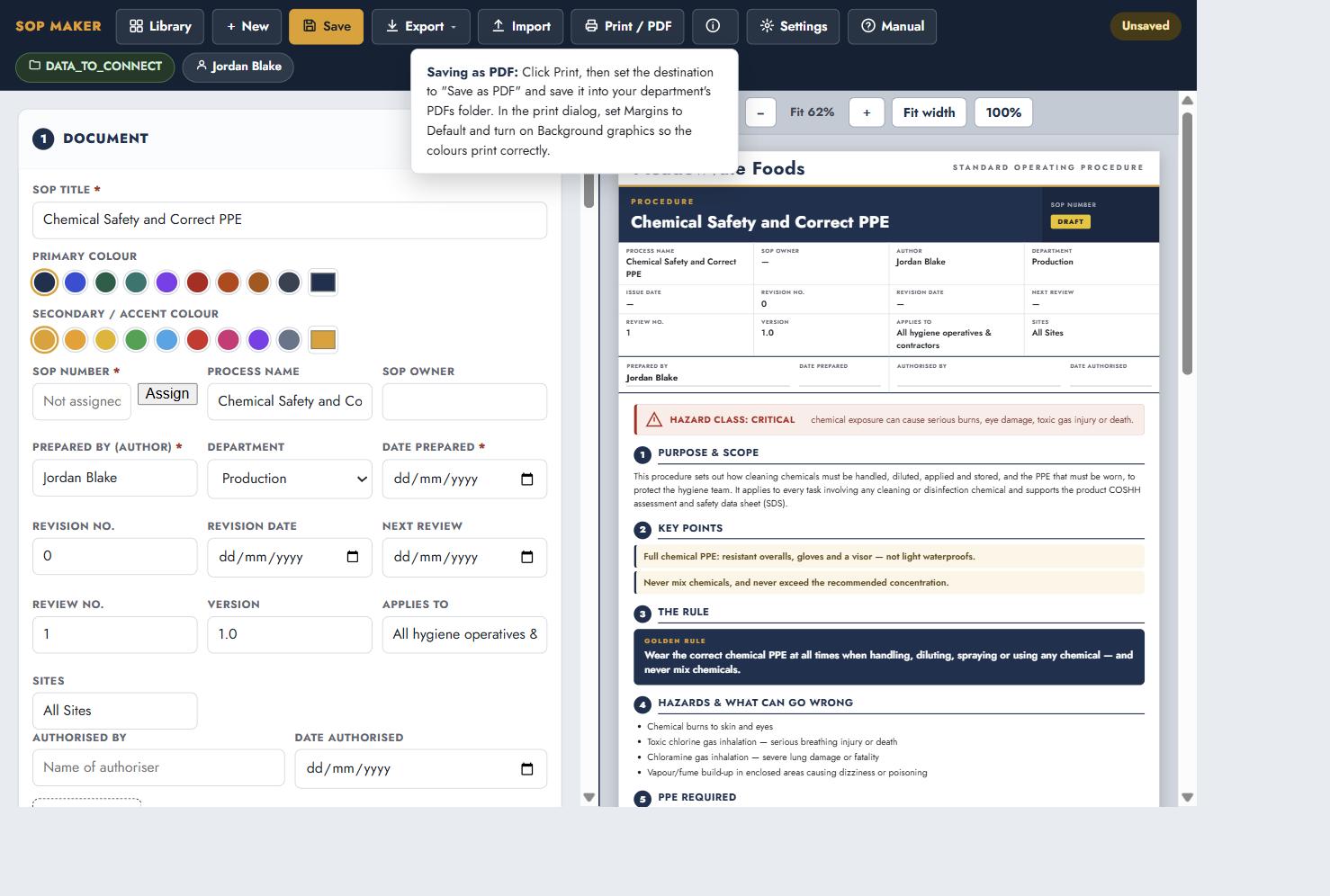Screen dimensions: 1330x896
Task: Open Print / PDF
Action: tap(628, 26)
